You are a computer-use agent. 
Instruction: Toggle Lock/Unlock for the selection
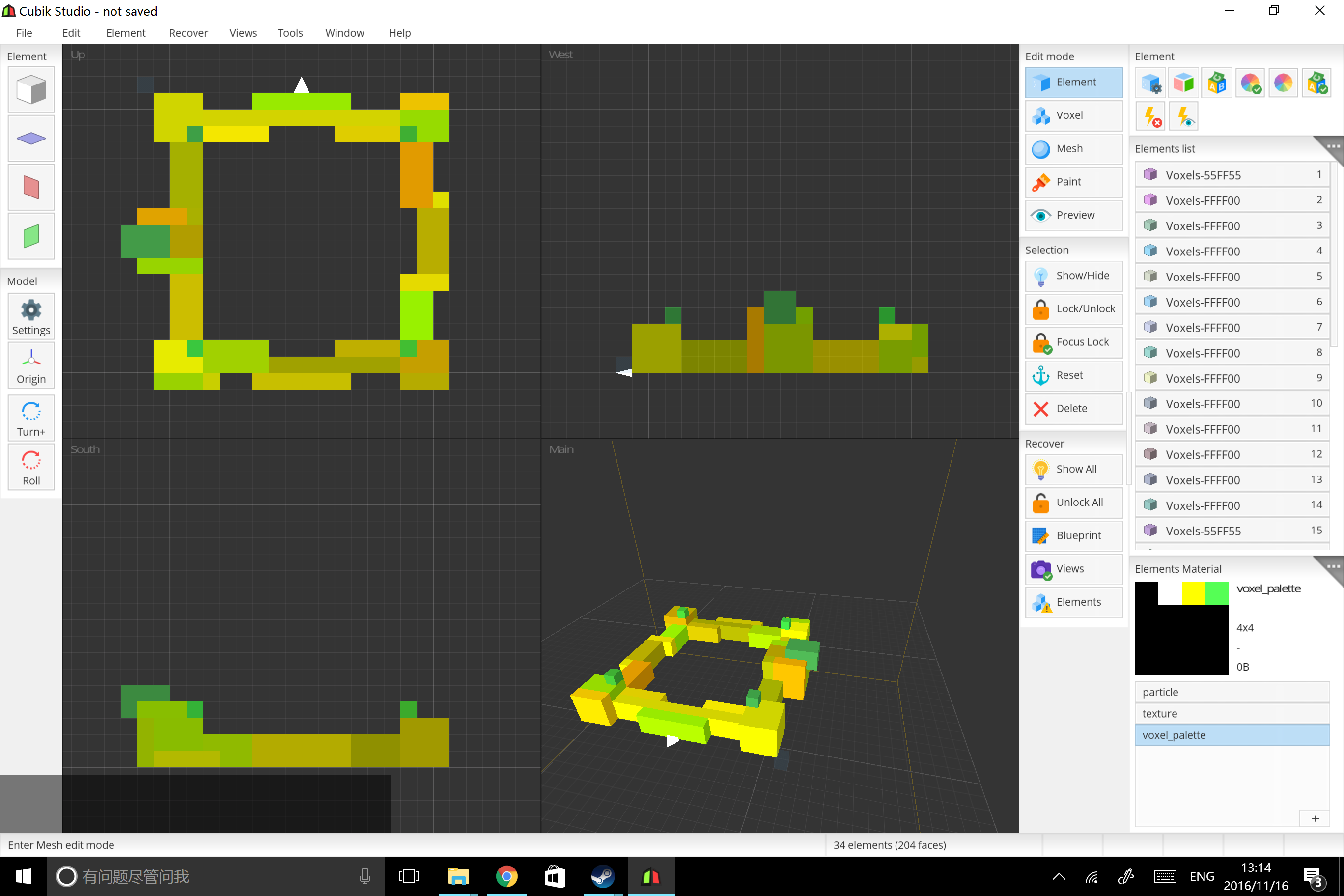(1073, 308)
